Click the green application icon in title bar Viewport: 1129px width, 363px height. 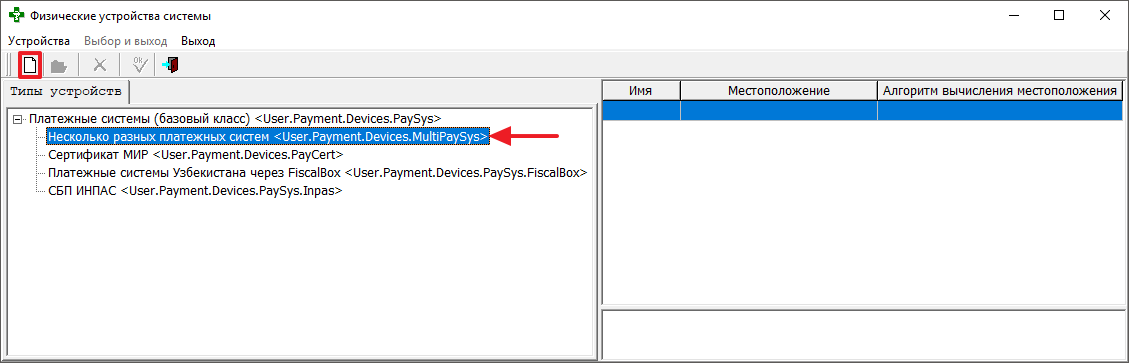coord(16,15)
